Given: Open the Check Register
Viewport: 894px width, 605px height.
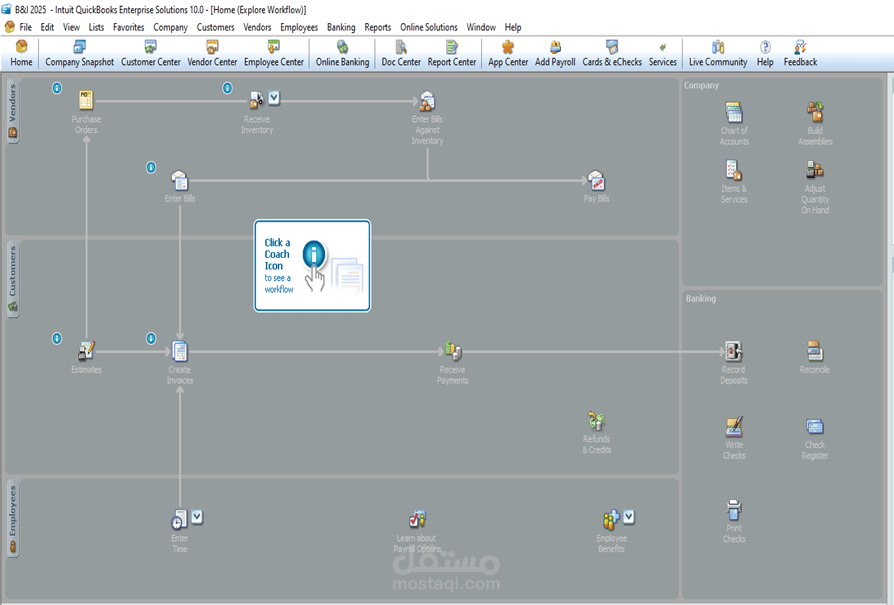Looking at the screenshot, I should pyautogui.click(x=815, y=427).
